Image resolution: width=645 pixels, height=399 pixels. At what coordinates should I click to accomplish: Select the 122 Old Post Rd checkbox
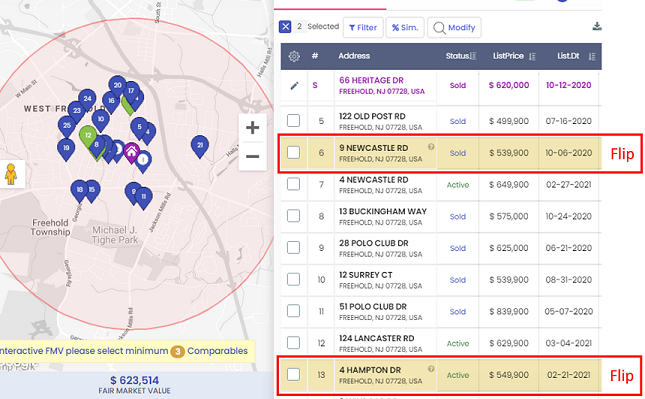[293, 121]
